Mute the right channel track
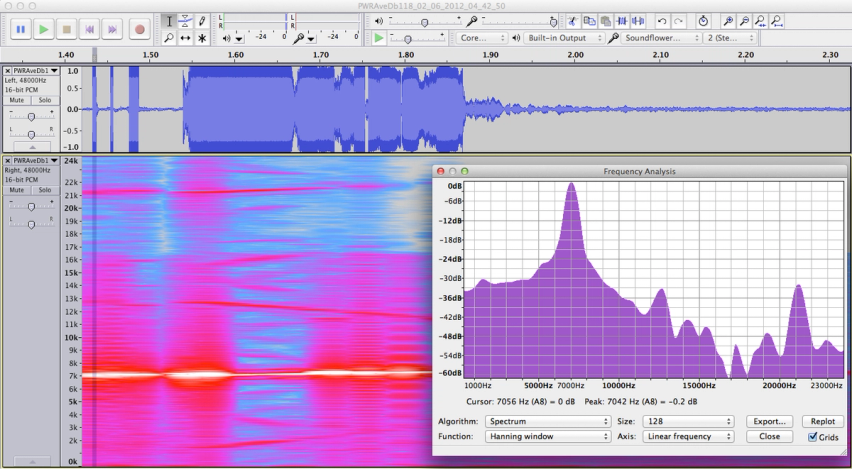Screen dimensions: 852x469 coord(17,190)
